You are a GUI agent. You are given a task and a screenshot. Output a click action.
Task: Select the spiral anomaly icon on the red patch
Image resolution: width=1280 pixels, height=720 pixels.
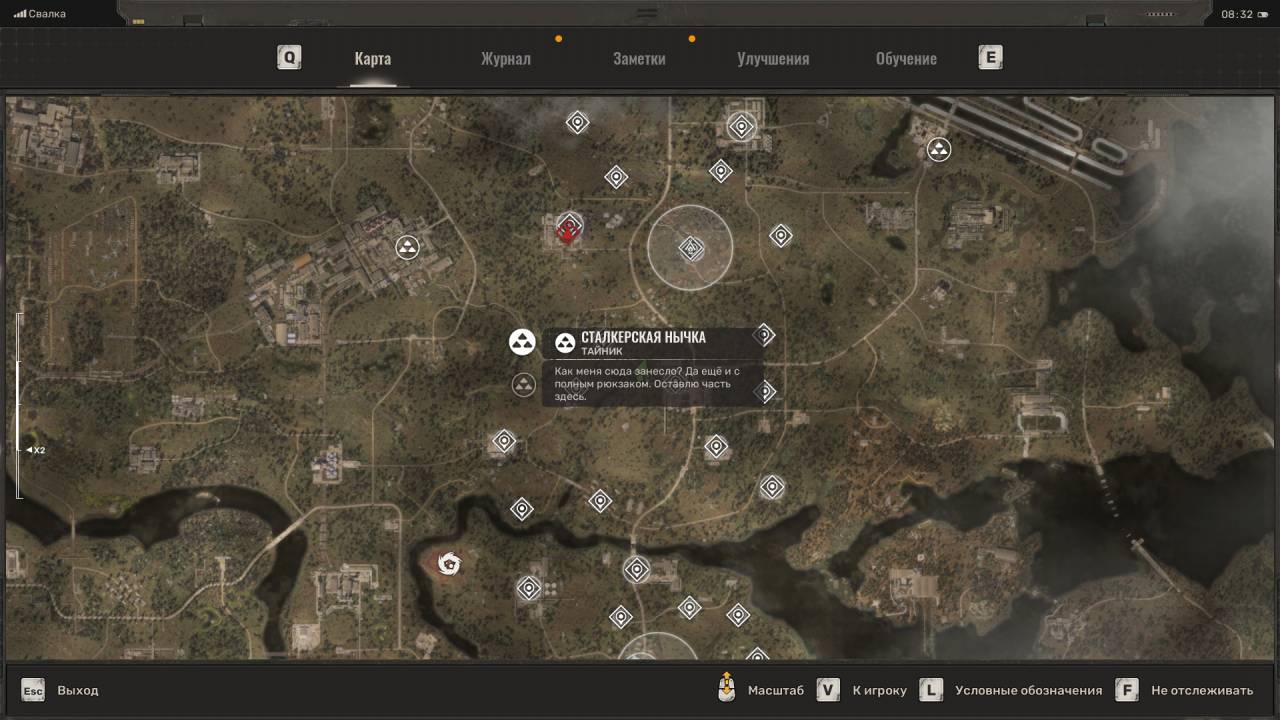[449, 564]
